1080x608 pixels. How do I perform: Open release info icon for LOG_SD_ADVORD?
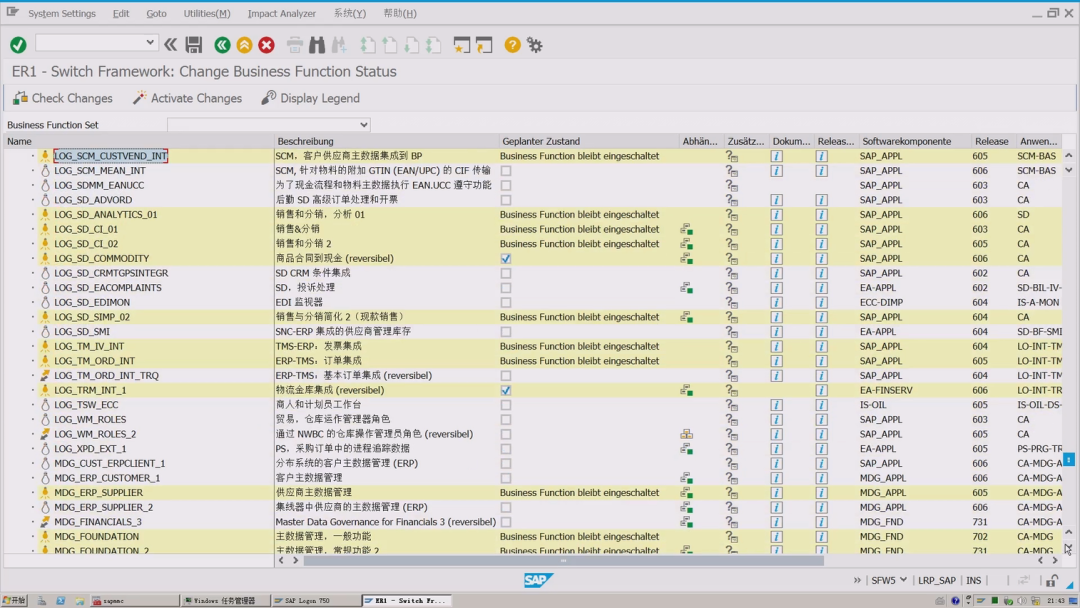[821, 200]
